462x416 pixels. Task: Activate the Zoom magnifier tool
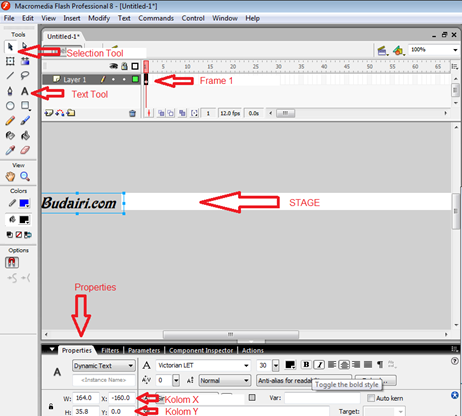(25, 176)
